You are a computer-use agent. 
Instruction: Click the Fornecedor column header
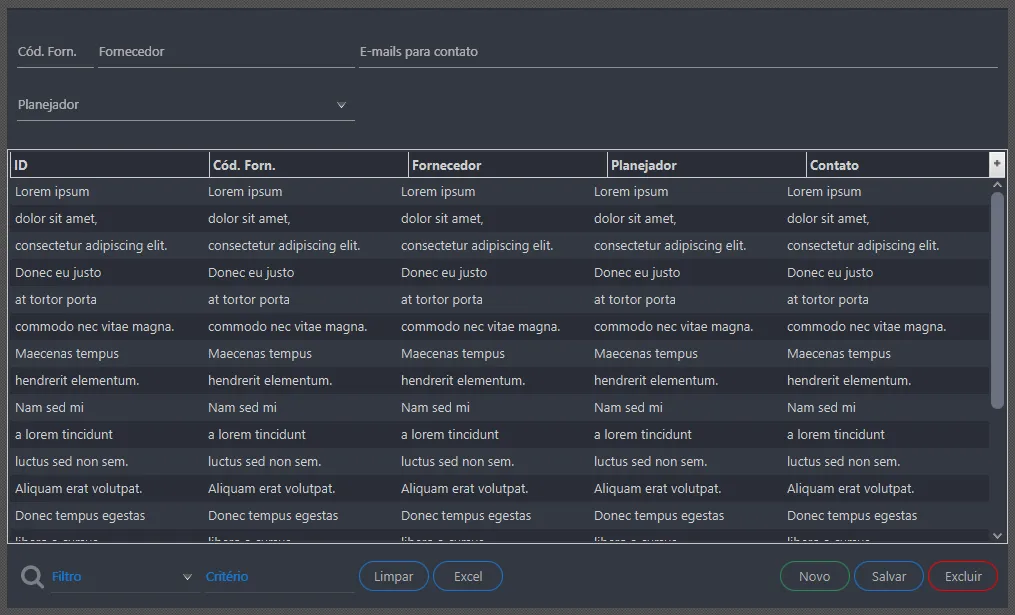508,165
